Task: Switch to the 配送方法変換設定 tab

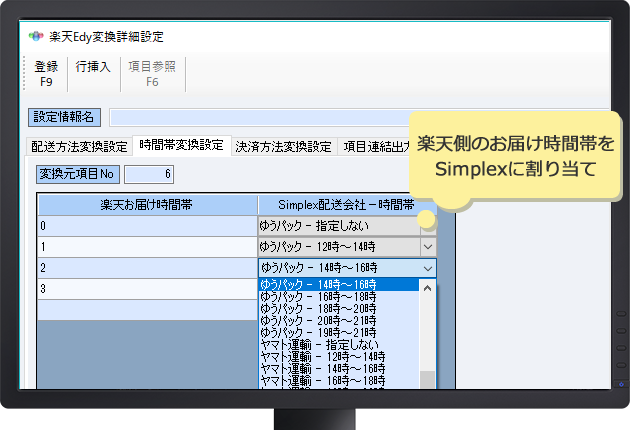Action: (79, 147)
